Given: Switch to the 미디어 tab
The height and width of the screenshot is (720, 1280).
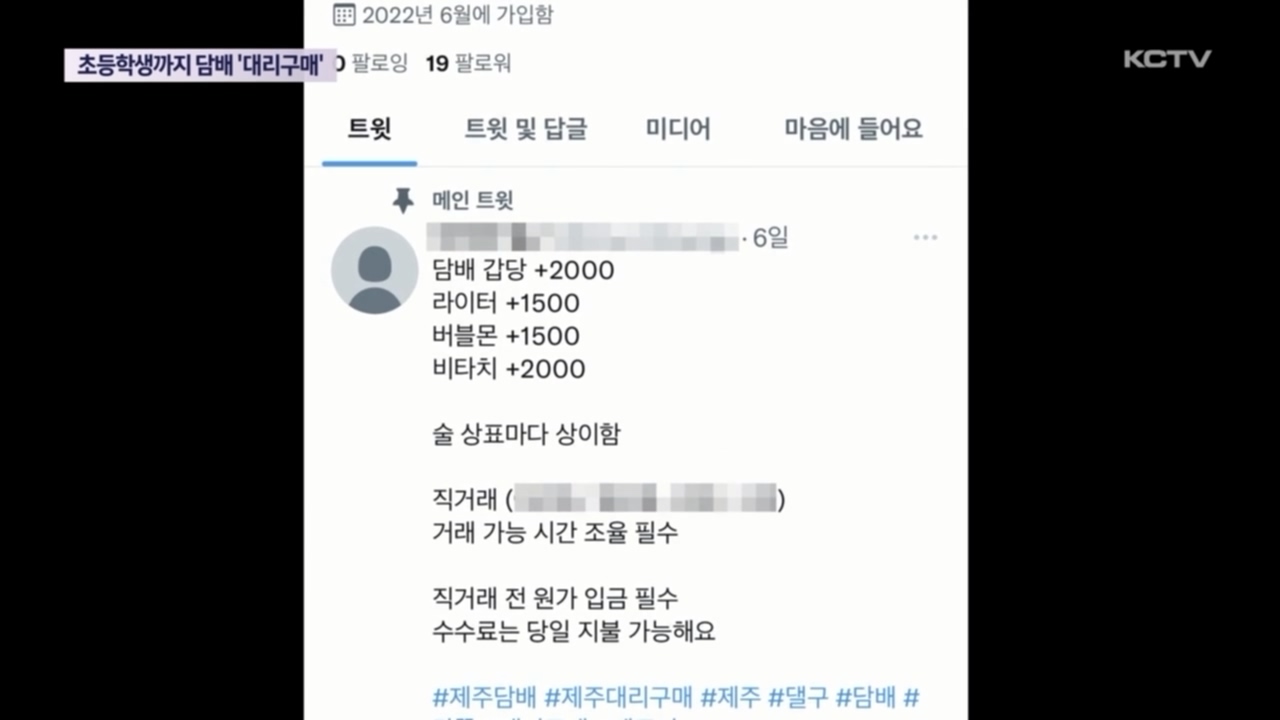Looking at the screenshot, I should [x=678, y=129].
